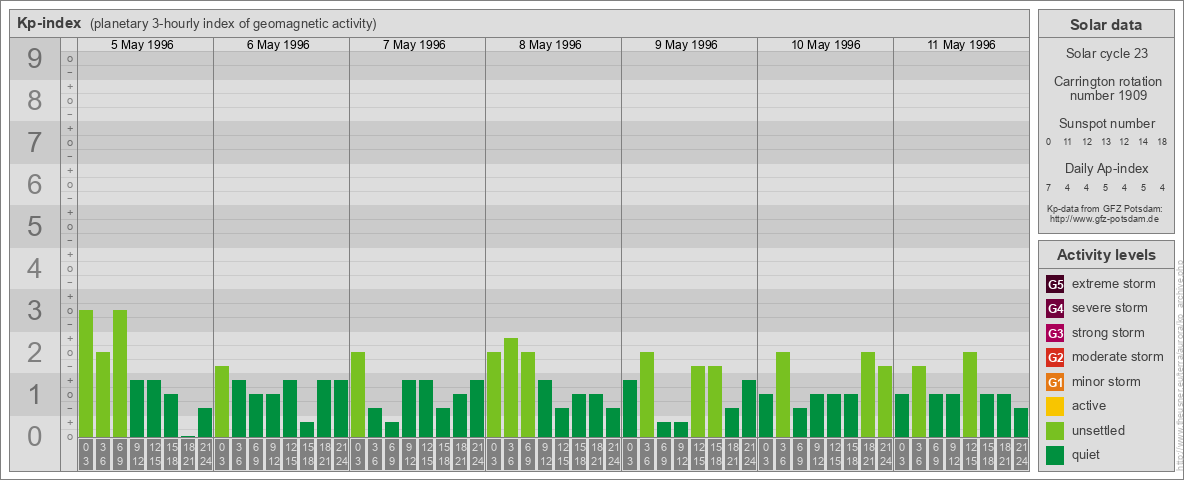This screenshot has width=1184, height=480.
Task: Click the planetary 3-hourly index subtitle
Action: coord(233,24)
